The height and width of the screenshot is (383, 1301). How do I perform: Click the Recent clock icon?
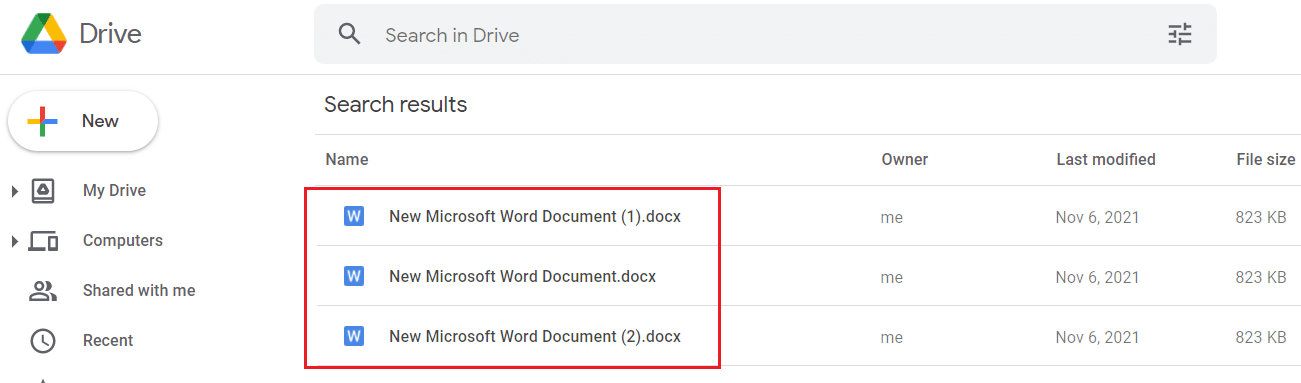coord(43,341)
